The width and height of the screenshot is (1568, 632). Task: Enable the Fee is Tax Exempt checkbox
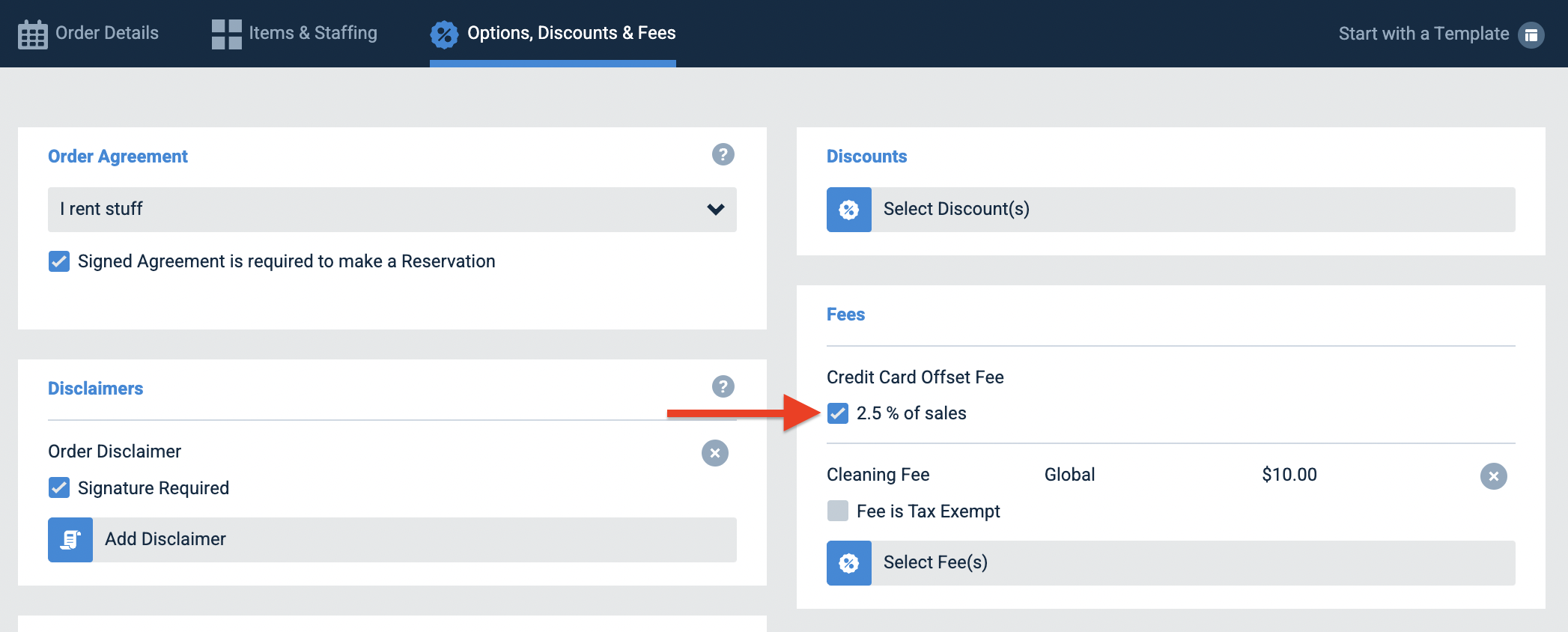coord(838,511)
